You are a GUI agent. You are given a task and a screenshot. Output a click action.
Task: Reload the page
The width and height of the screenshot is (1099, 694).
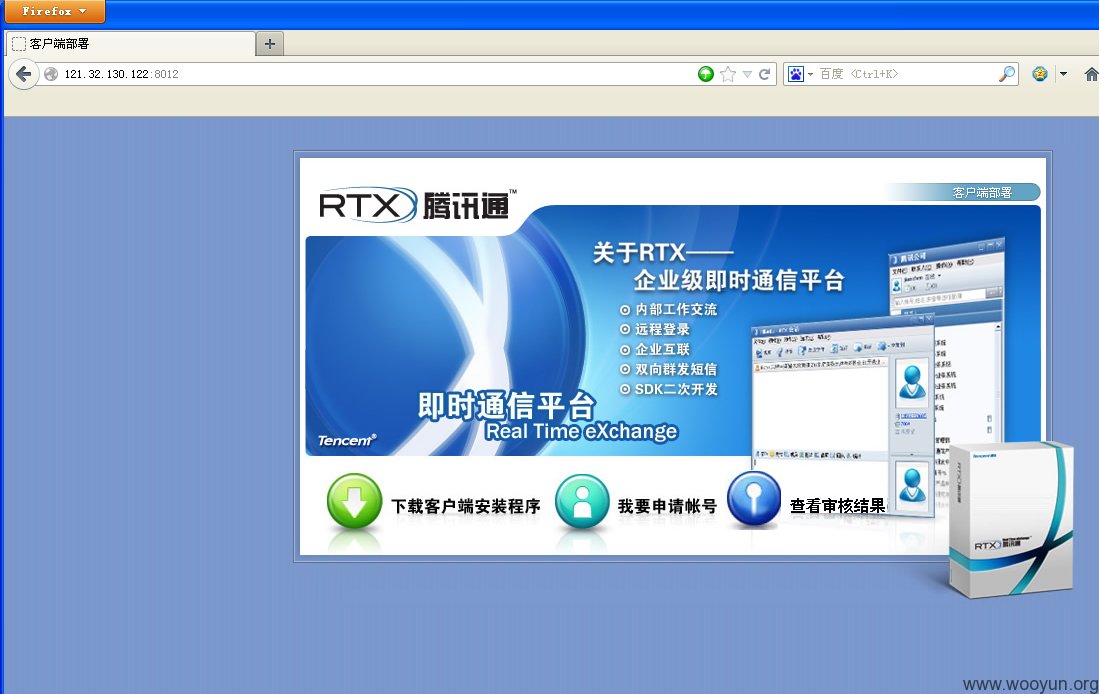click(x=765, y=74)
